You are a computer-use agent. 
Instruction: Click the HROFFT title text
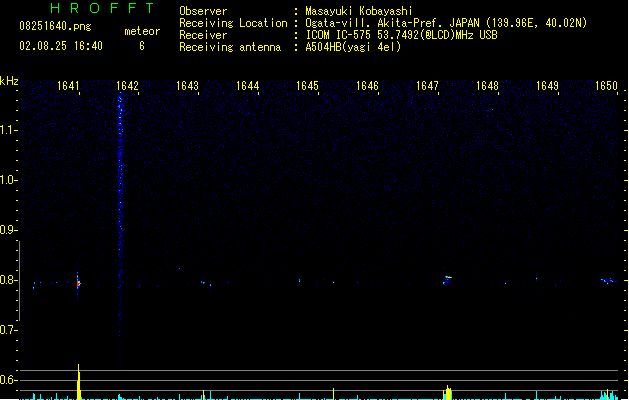point(103,8)
